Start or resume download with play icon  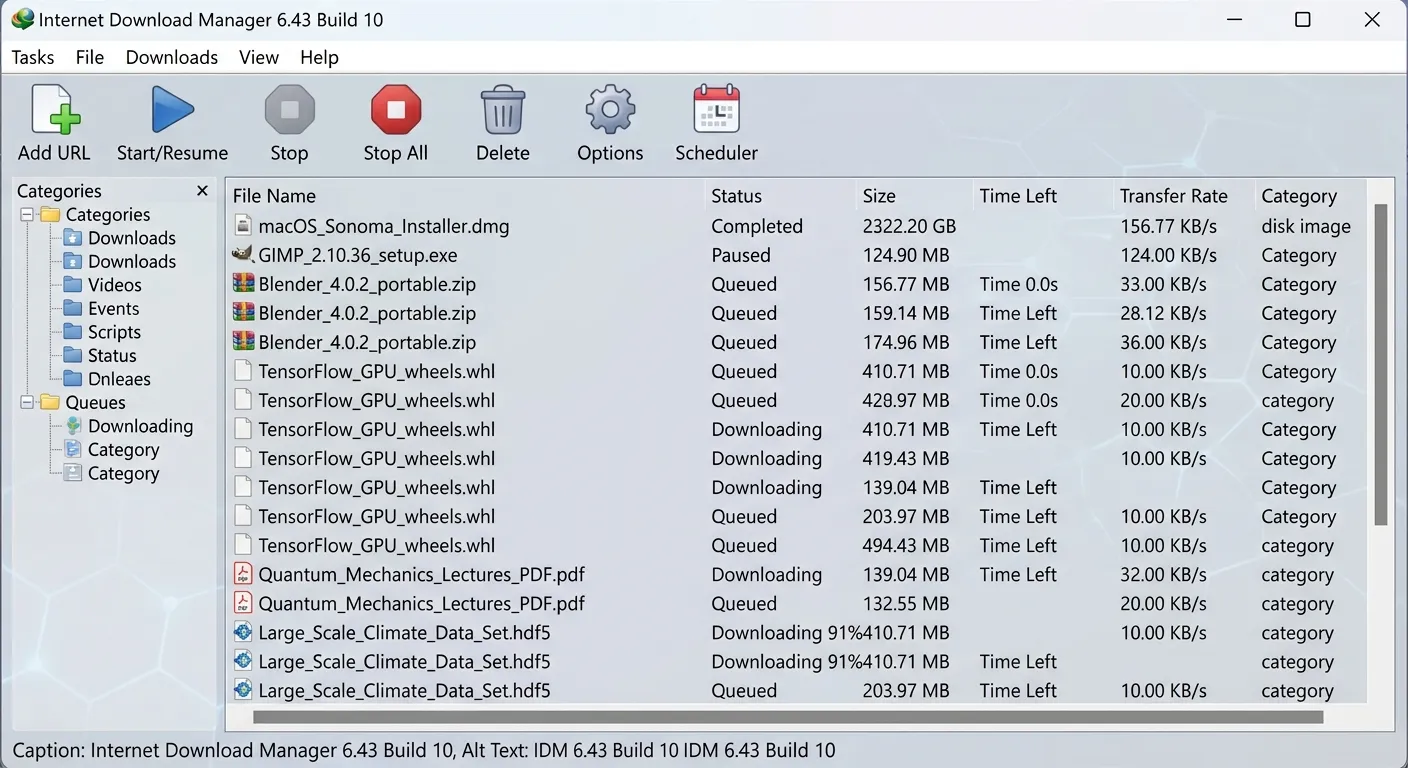pos(172,109)
